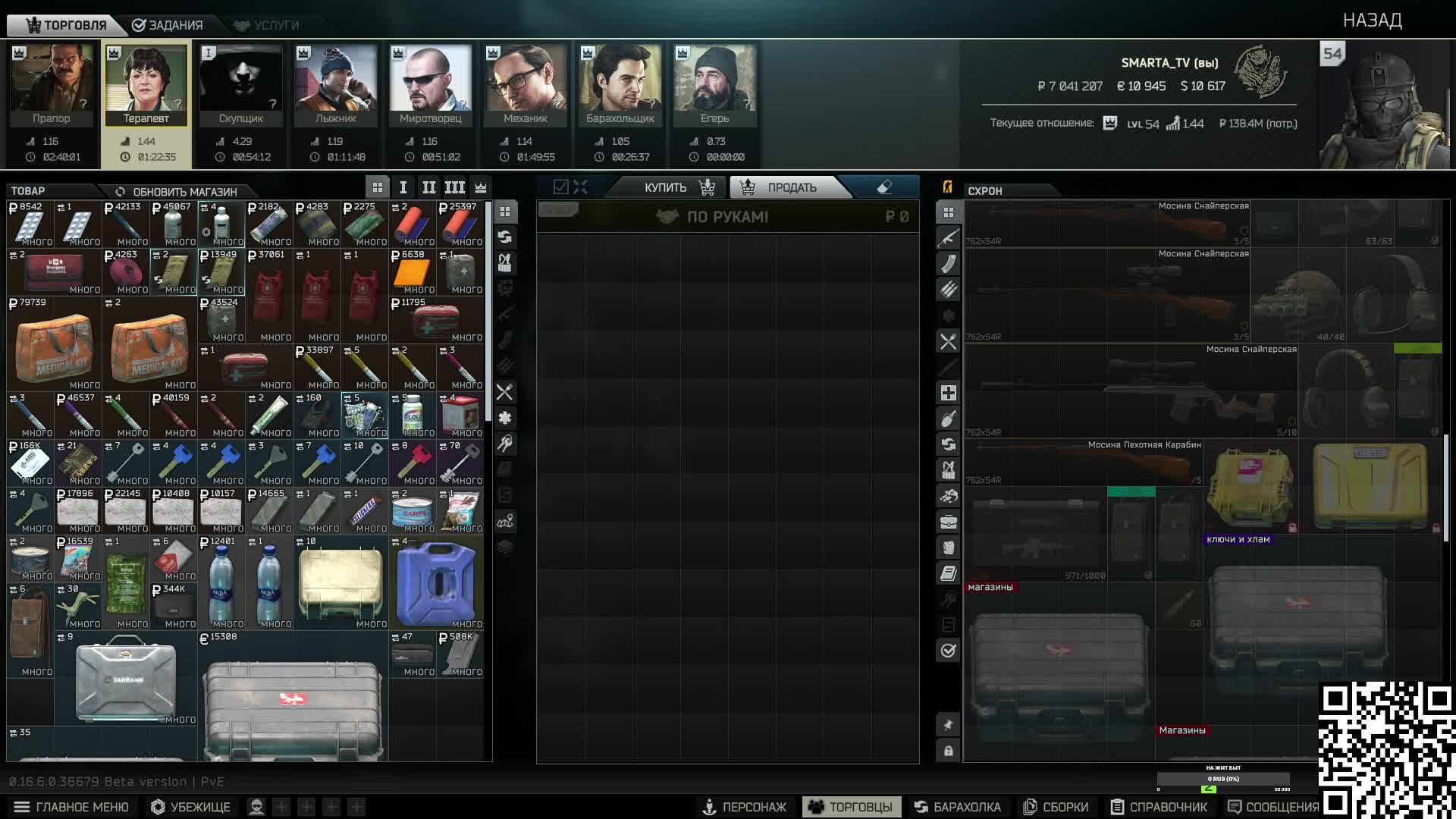Select blue water canister item
This screenshot has height=819, width=1456.
[x=437, y=582]
